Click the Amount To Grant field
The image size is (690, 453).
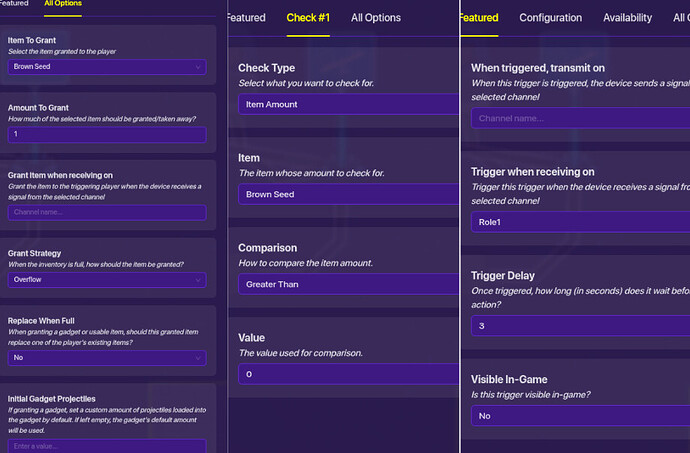108,134
